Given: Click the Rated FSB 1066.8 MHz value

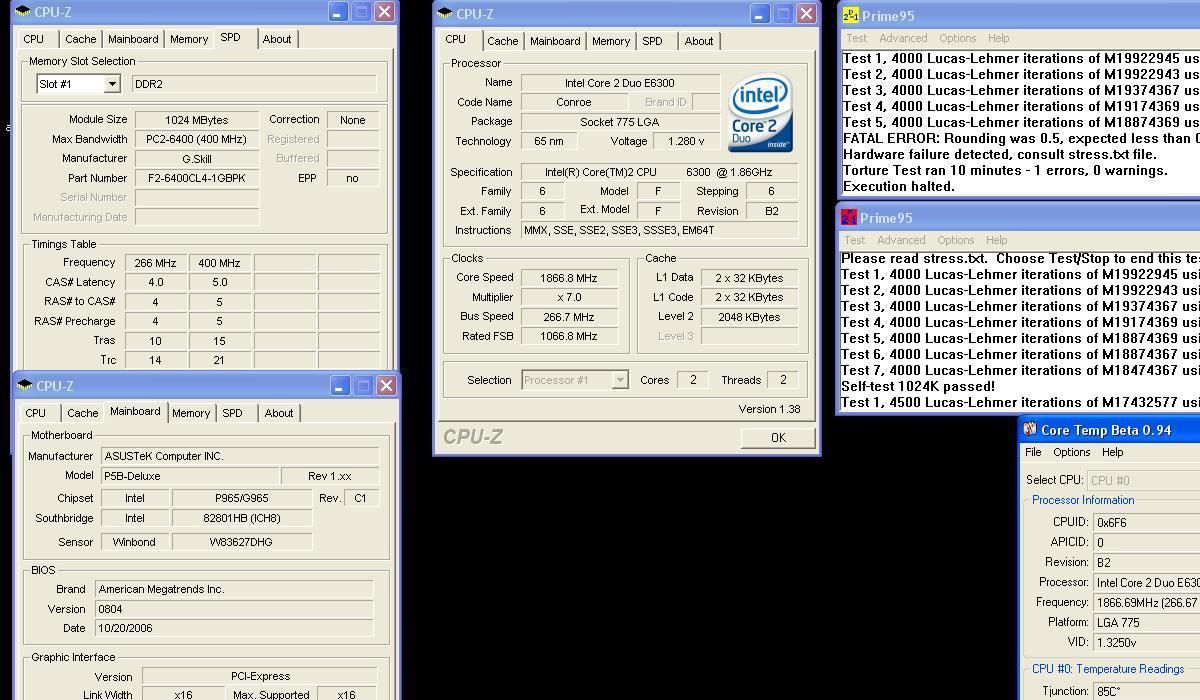Looking at the screenshot, I should 569,336.
